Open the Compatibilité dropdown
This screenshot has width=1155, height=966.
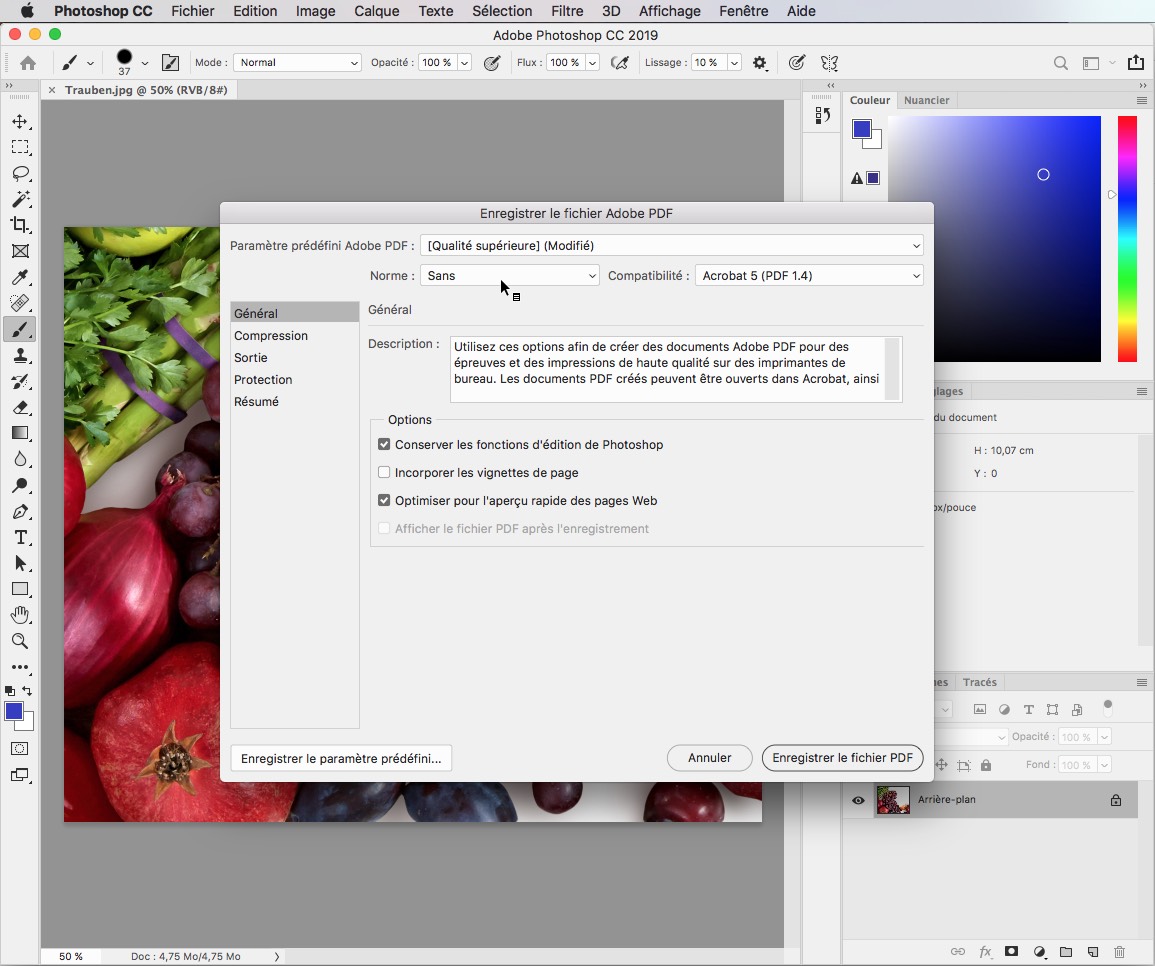pos(809,276)
